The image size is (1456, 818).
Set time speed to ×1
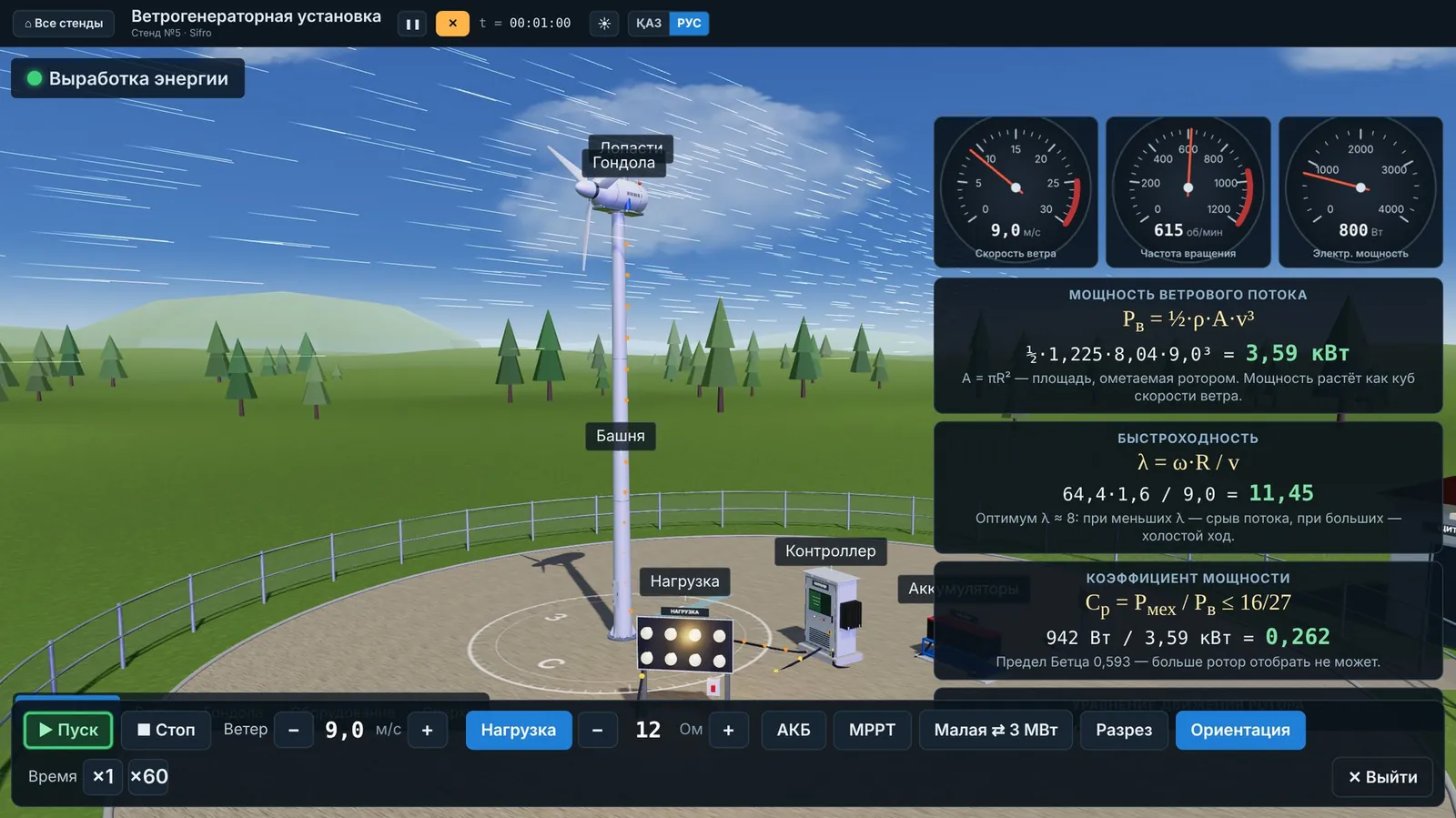tap(103, 777)
